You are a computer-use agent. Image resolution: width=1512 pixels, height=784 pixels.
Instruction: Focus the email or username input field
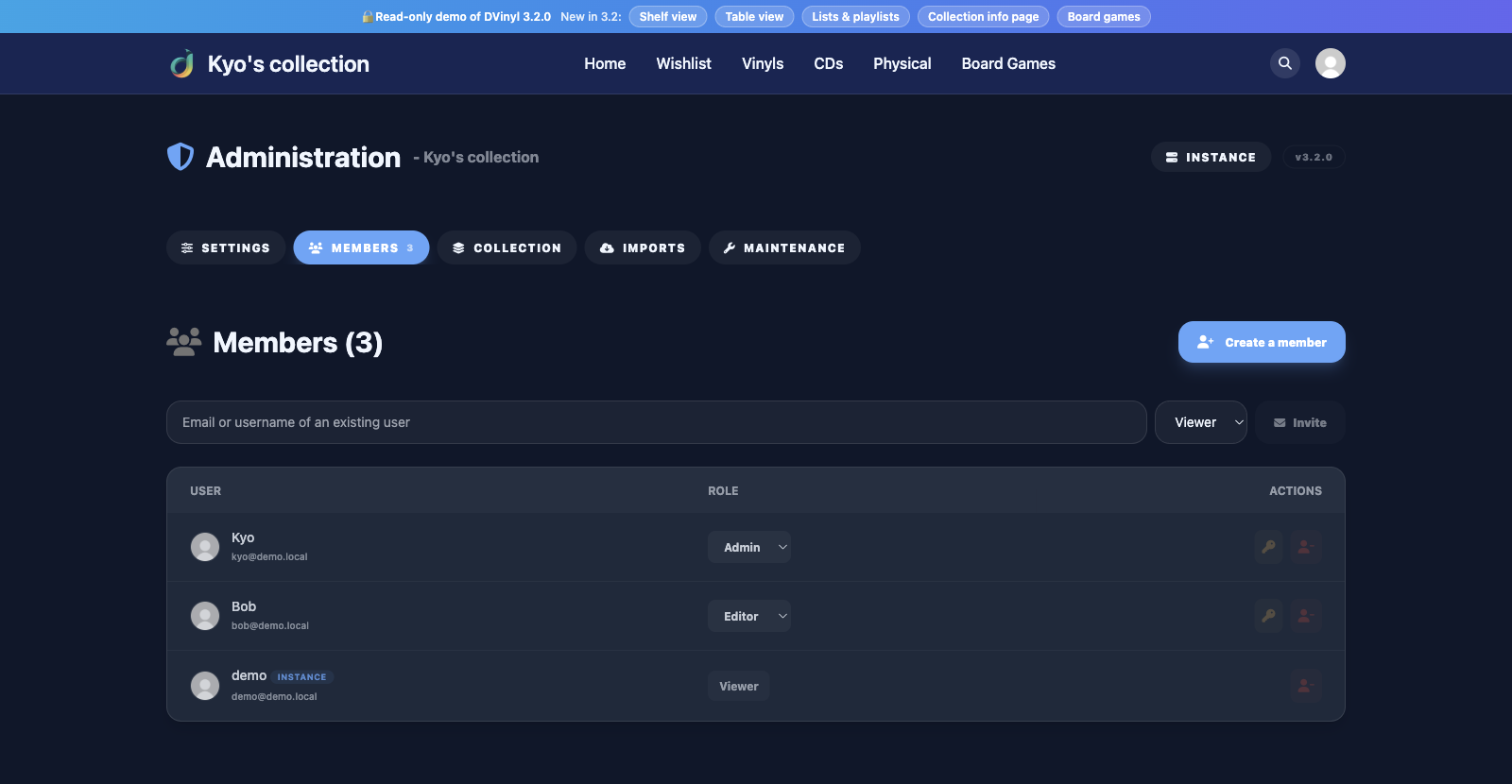click(657, 422)
